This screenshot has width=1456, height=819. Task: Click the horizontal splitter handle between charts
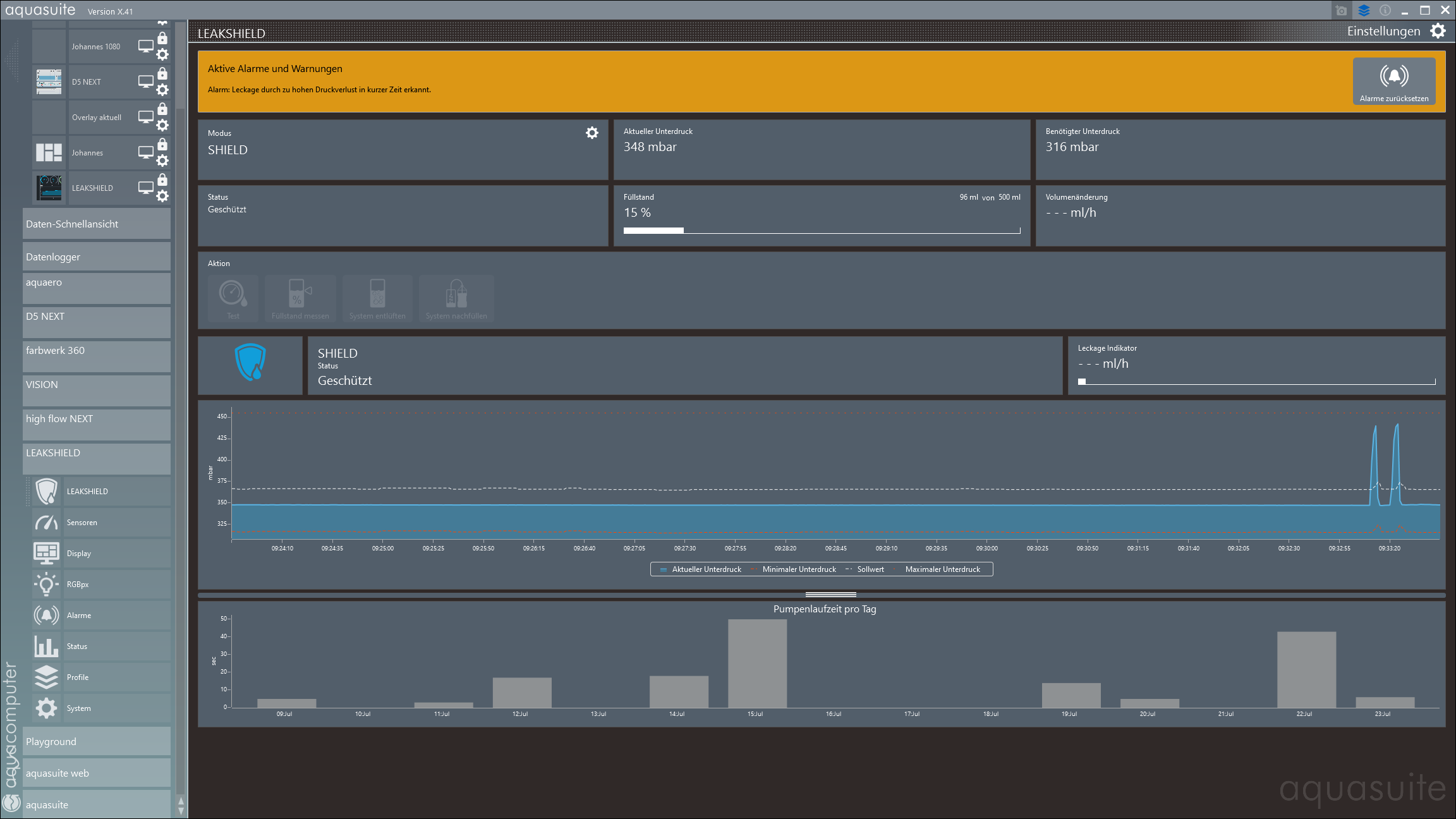[x=830, y=595]
